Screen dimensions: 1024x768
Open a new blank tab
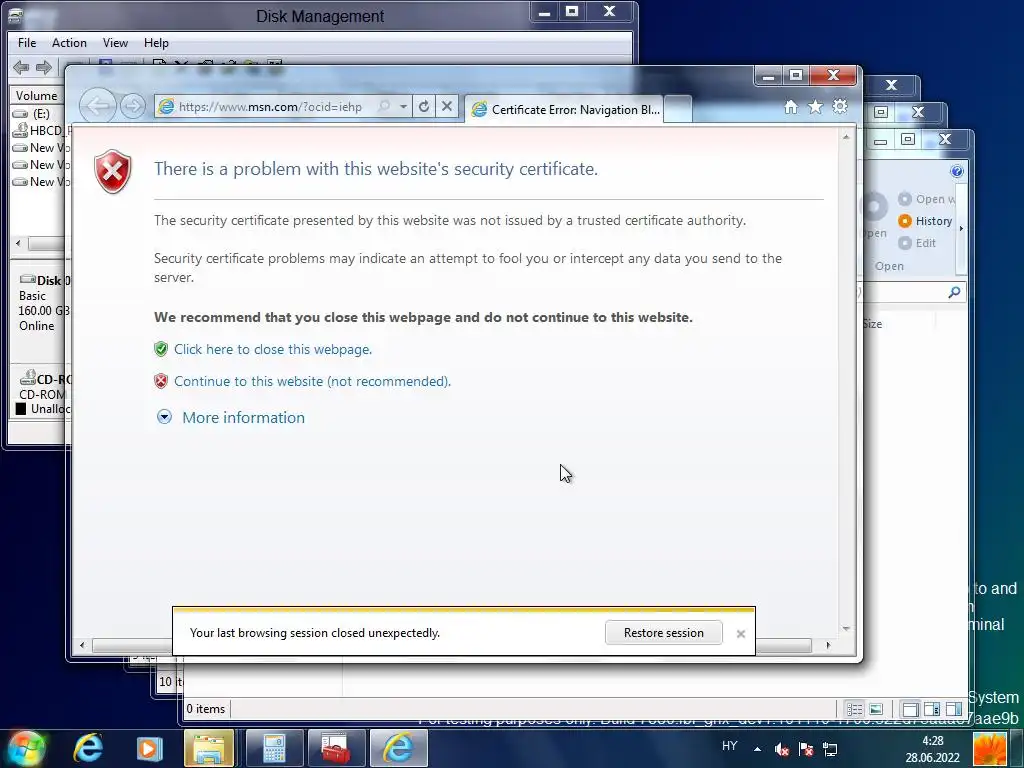[x=678, y=110]
